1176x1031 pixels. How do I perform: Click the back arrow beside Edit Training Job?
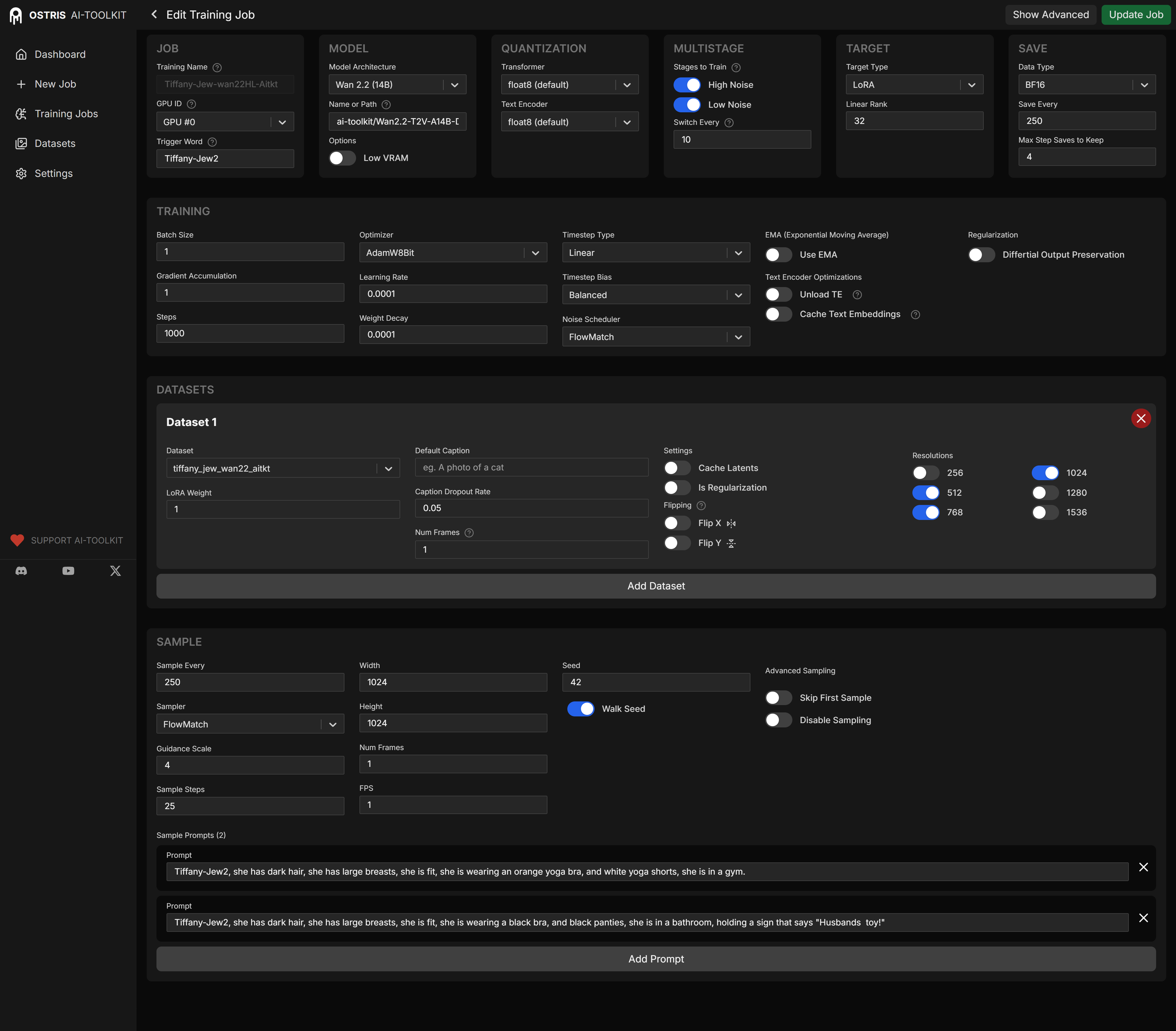coord(154,14)
